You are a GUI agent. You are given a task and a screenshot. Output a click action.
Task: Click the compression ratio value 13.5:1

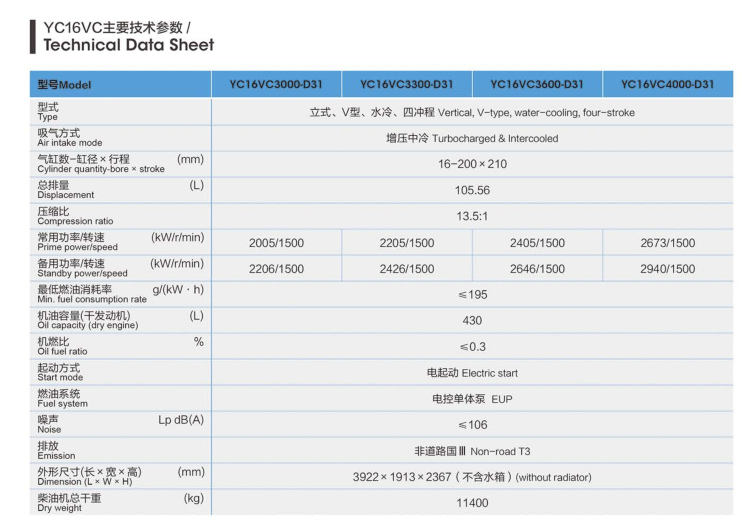(472, 216)
